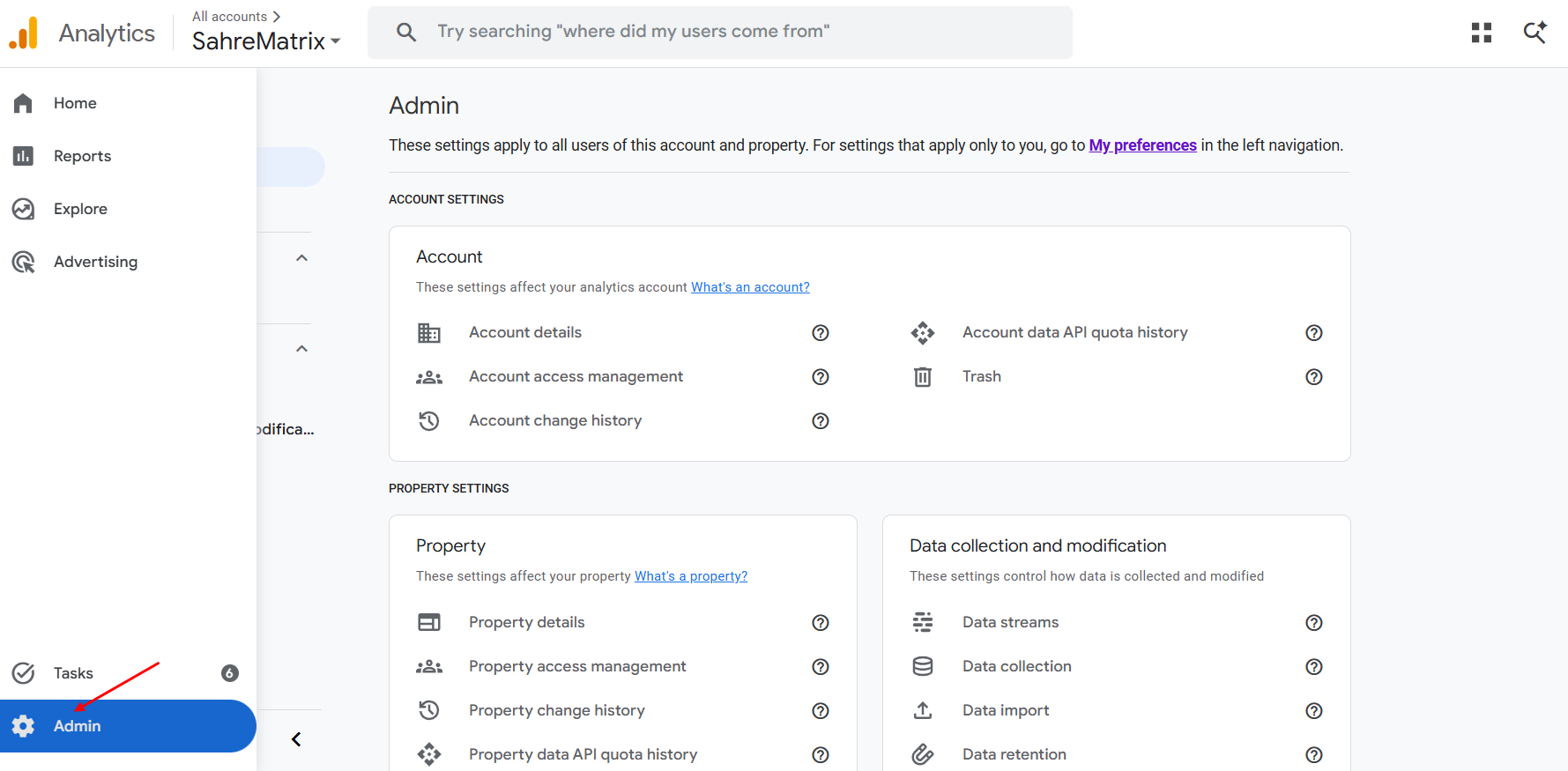The height and width of the screenshot is (771, 1568).
Task: Open help for Data import
Action: (x=1314, y=710)
